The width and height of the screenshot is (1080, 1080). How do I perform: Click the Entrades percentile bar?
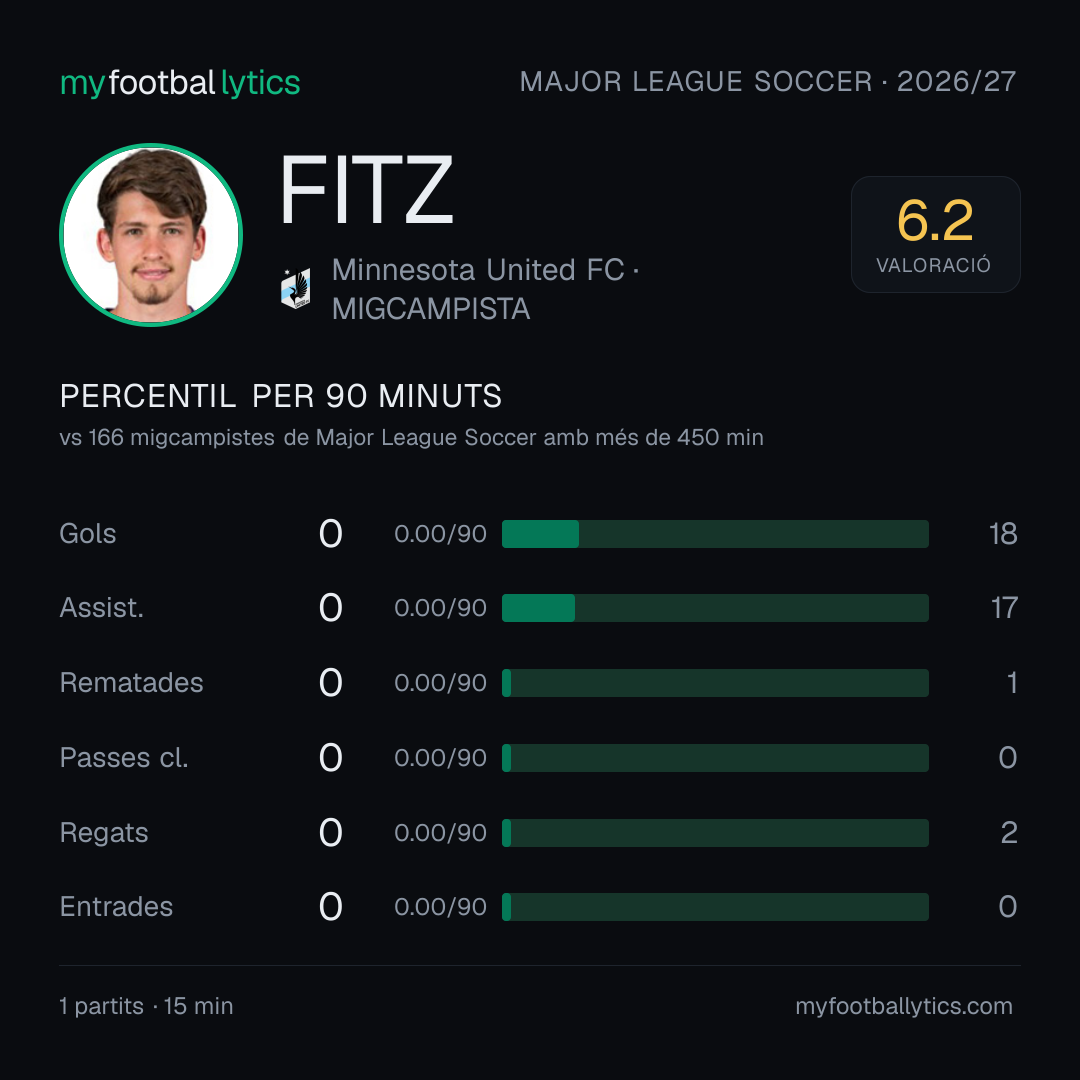(715, 906)
